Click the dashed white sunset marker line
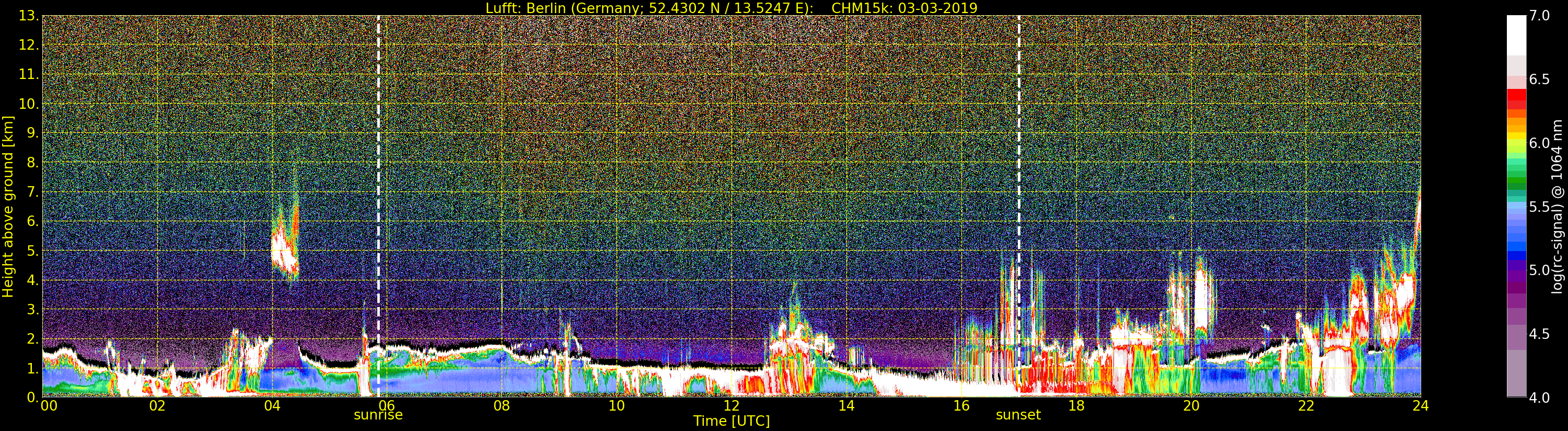The height and width of the screenshot is (431, 1568). [x=1018, y=207]
